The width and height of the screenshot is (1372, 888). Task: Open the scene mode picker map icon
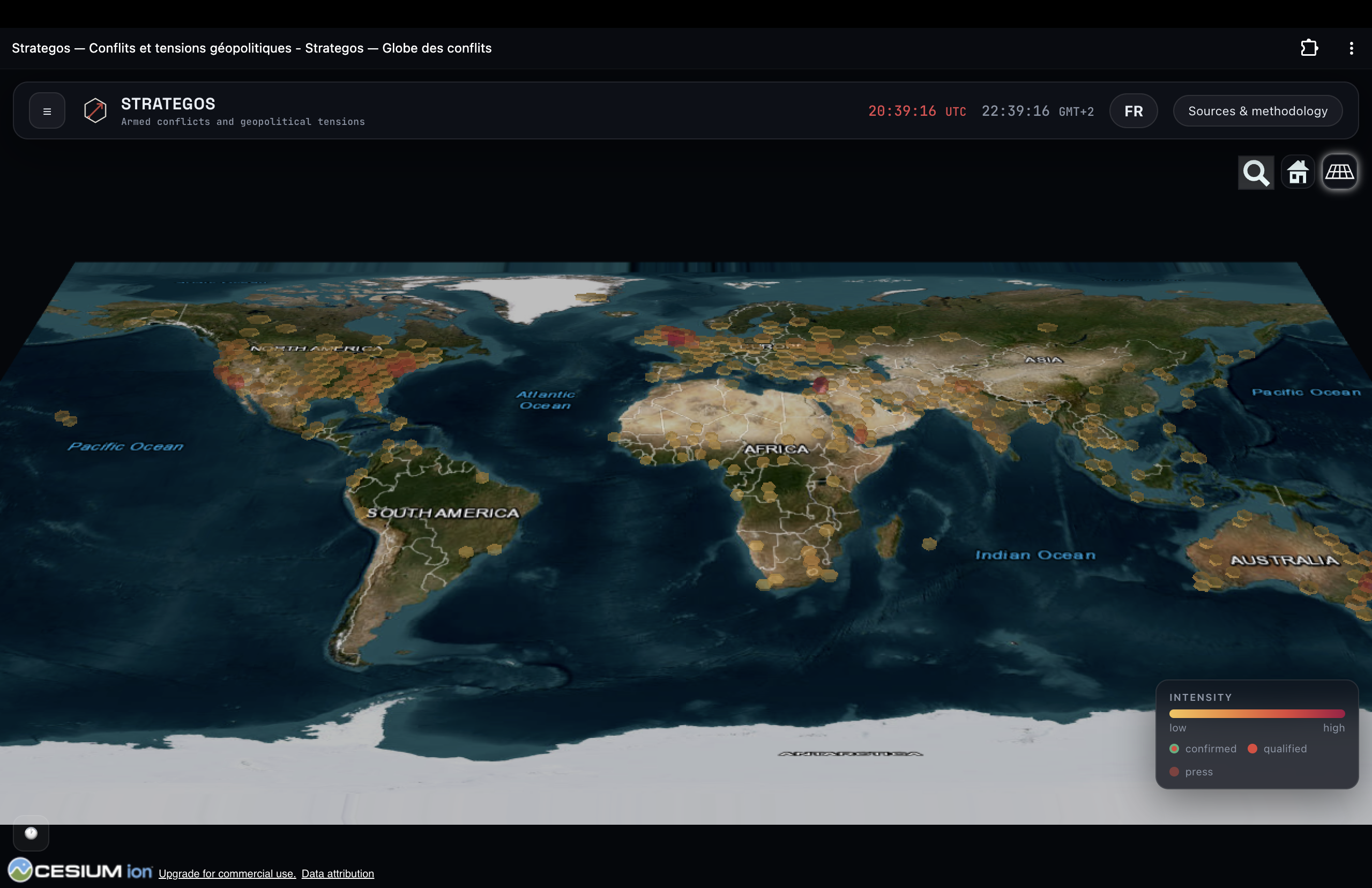pyautogui.click(x=1340, y=172)
